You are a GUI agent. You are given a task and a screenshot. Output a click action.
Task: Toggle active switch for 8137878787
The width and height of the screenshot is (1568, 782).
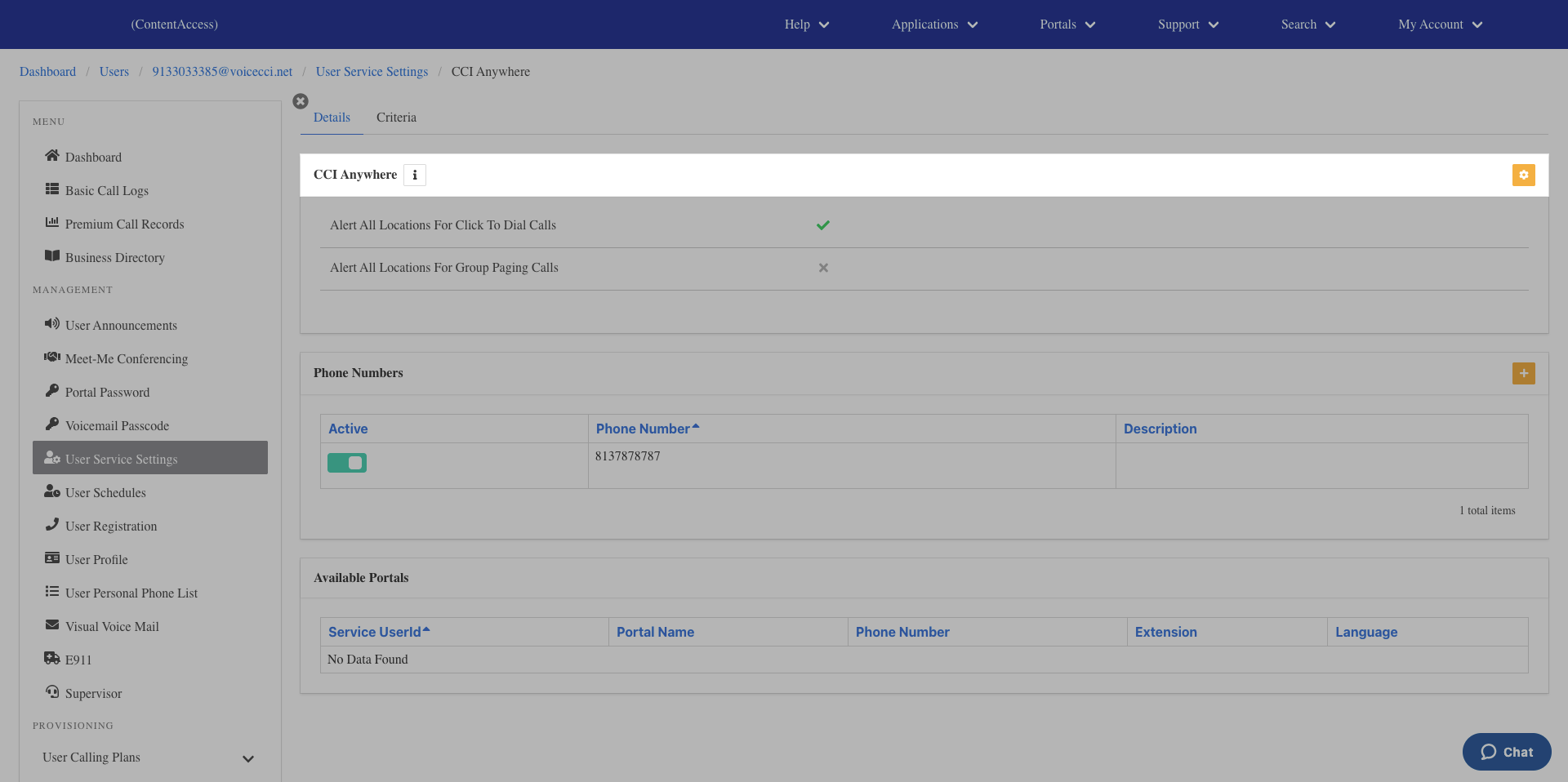click(x=347, y=463)
